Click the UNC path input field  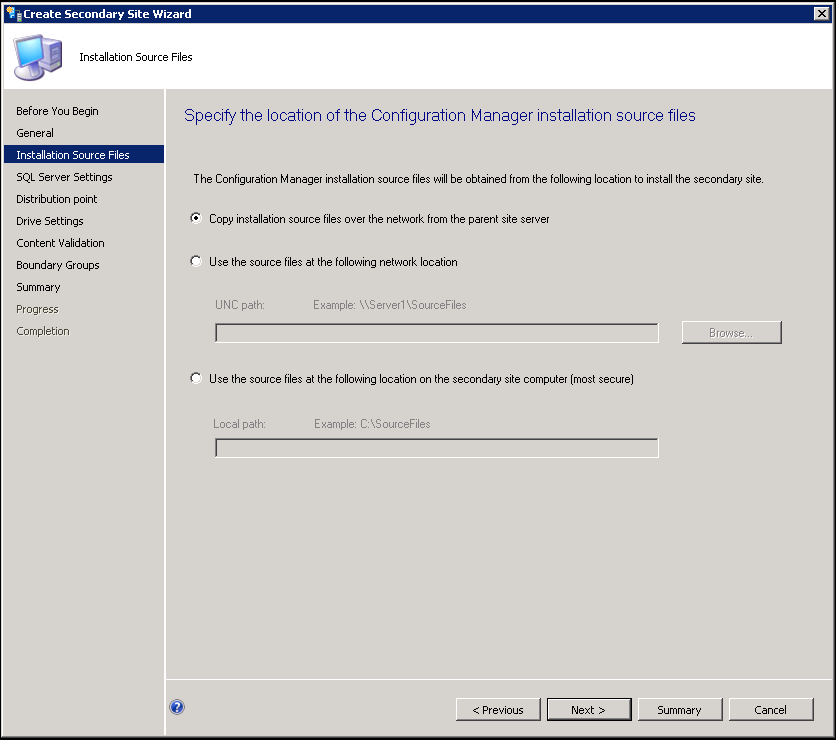[x=437, y=333]
